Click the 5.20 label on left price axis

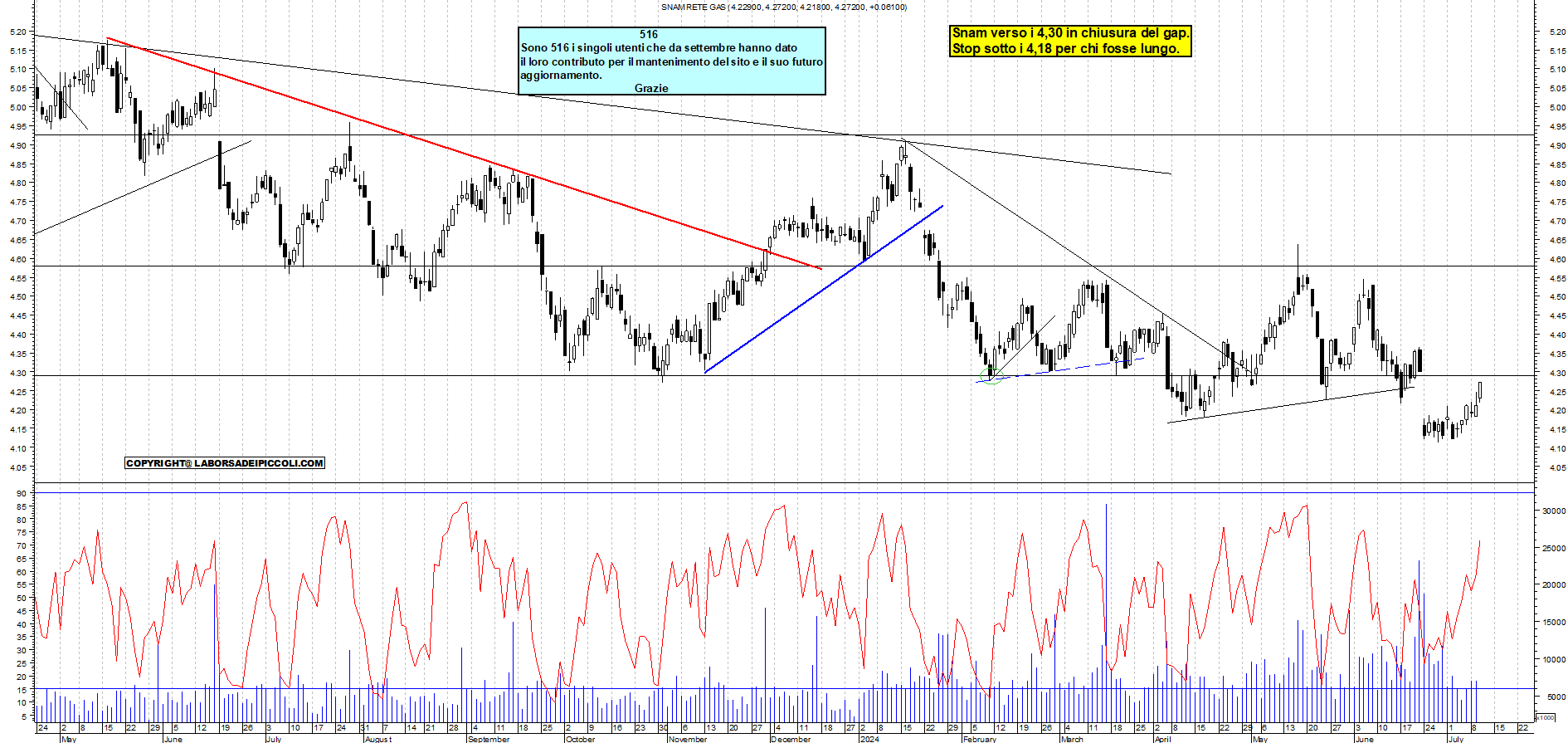click(17, 32)
